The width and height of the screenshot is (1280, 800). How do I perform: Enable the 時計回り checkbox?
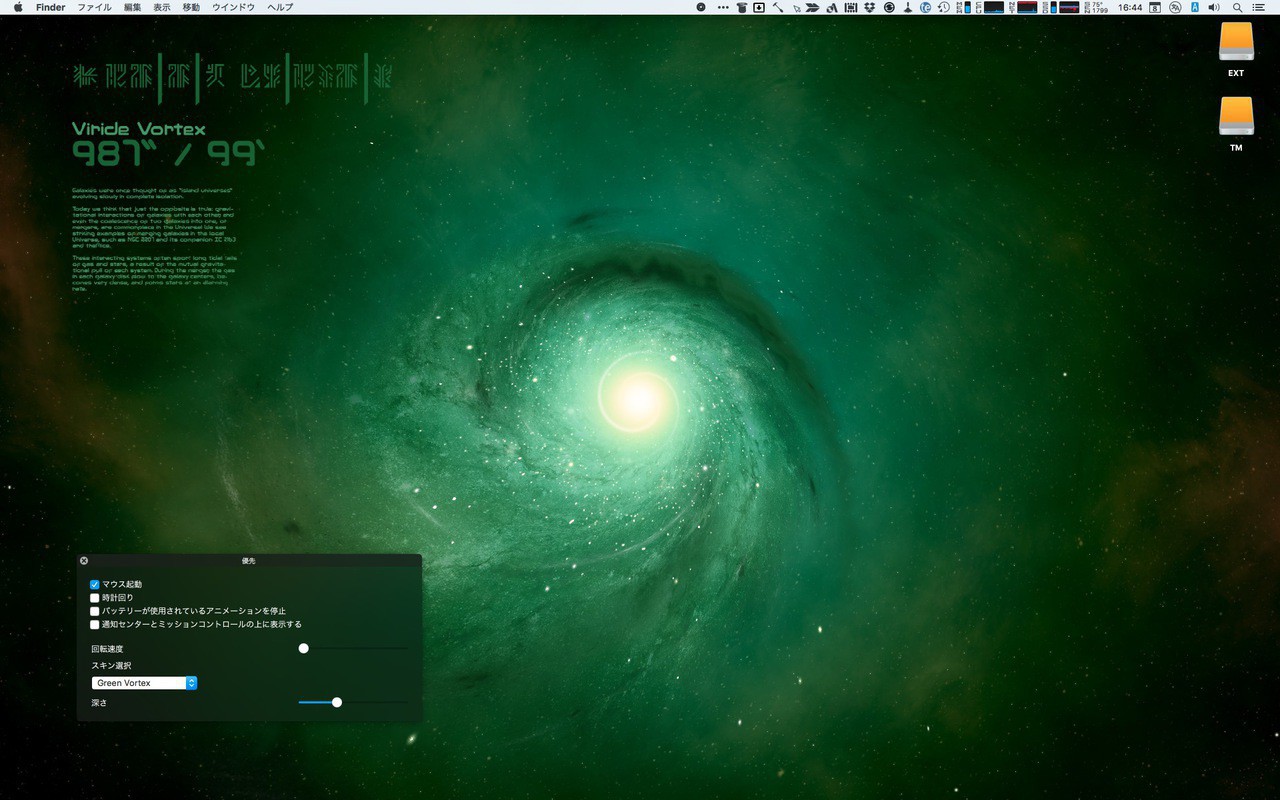pos(95,598)
